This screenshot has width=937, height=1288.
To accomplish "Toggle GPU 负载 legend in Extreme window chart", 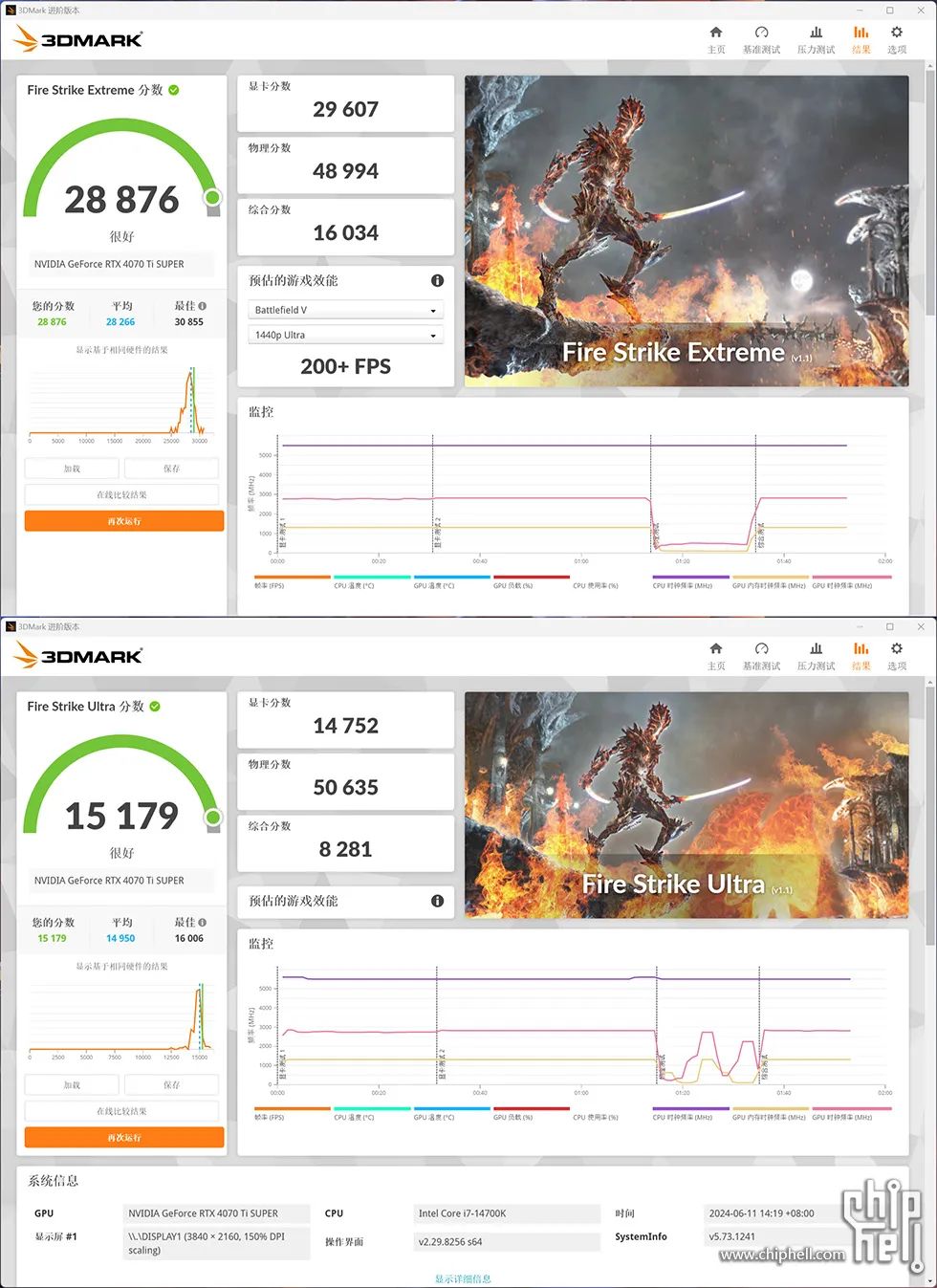I will click(x=531, y=581).
